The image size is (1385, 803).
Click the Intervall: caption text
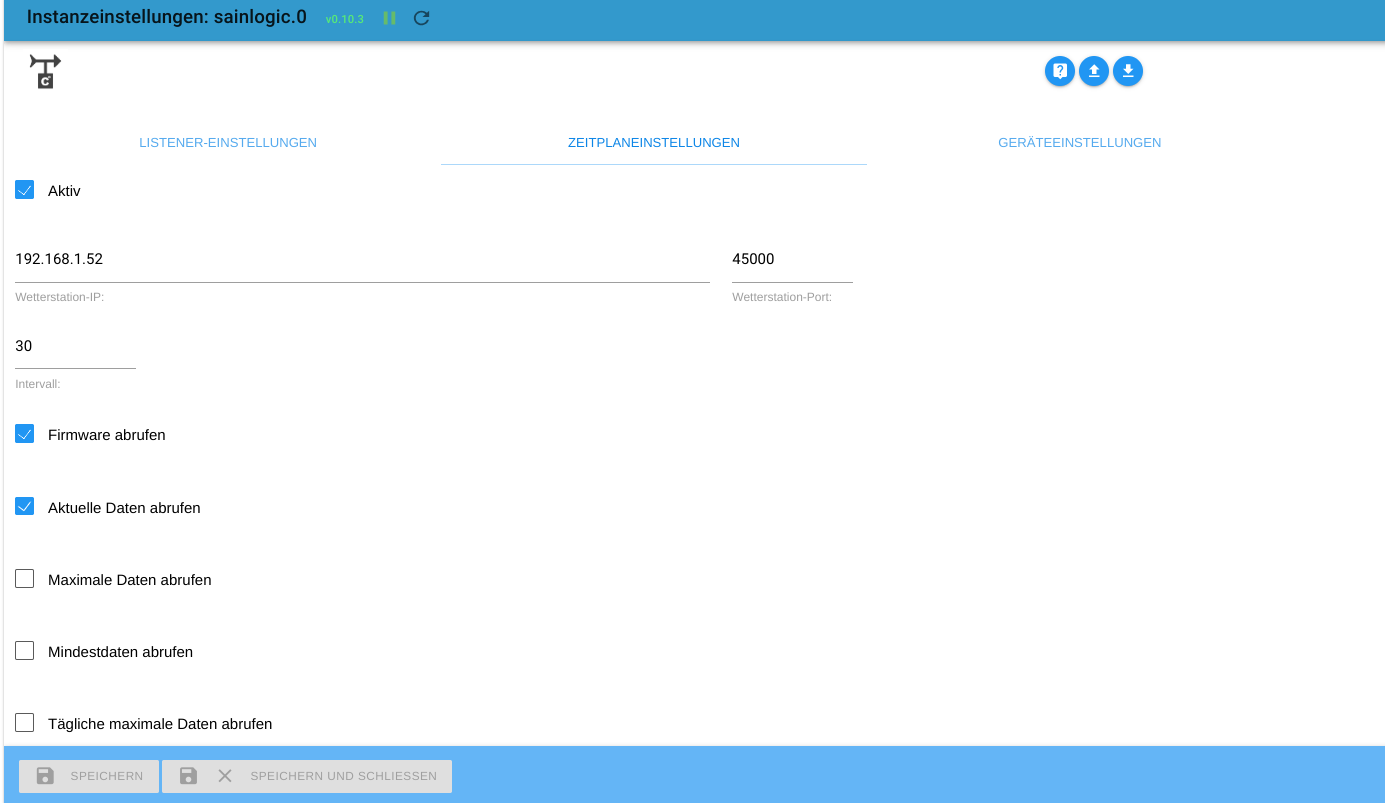pyautogui.click(x=38, y=384)
